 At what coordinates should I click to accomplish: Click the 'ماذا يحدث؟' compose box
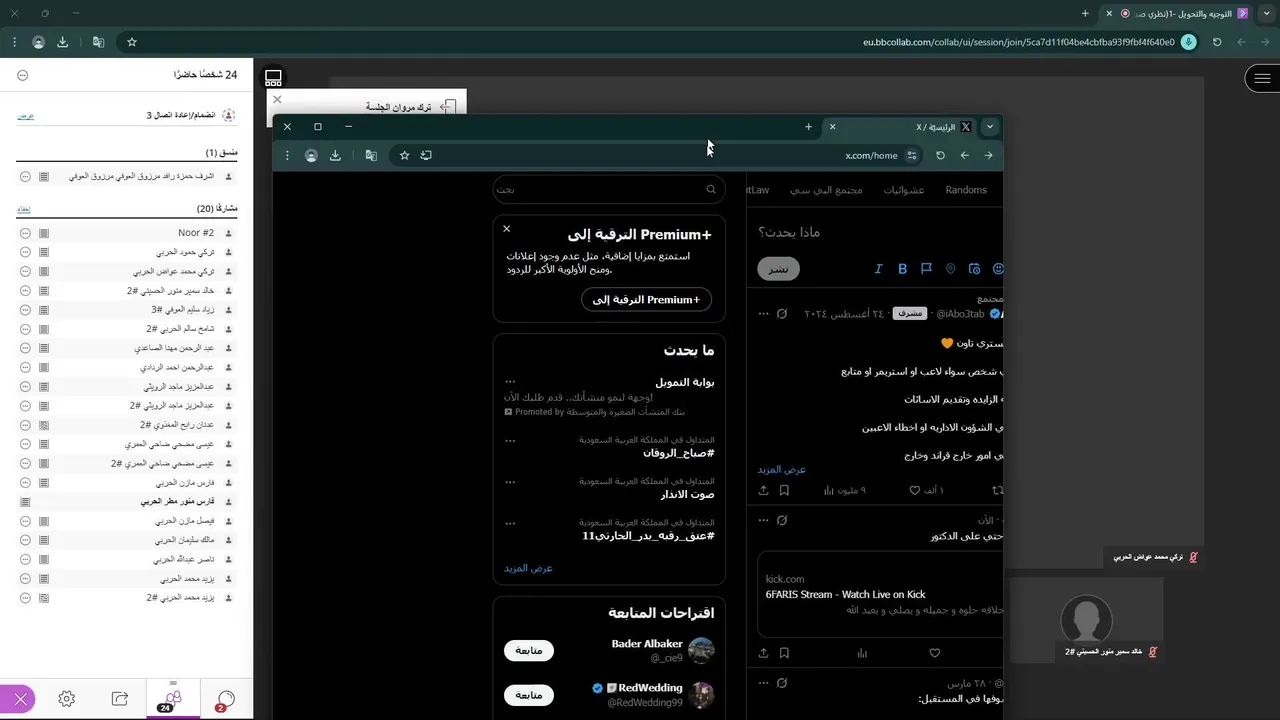pos(789,232)
